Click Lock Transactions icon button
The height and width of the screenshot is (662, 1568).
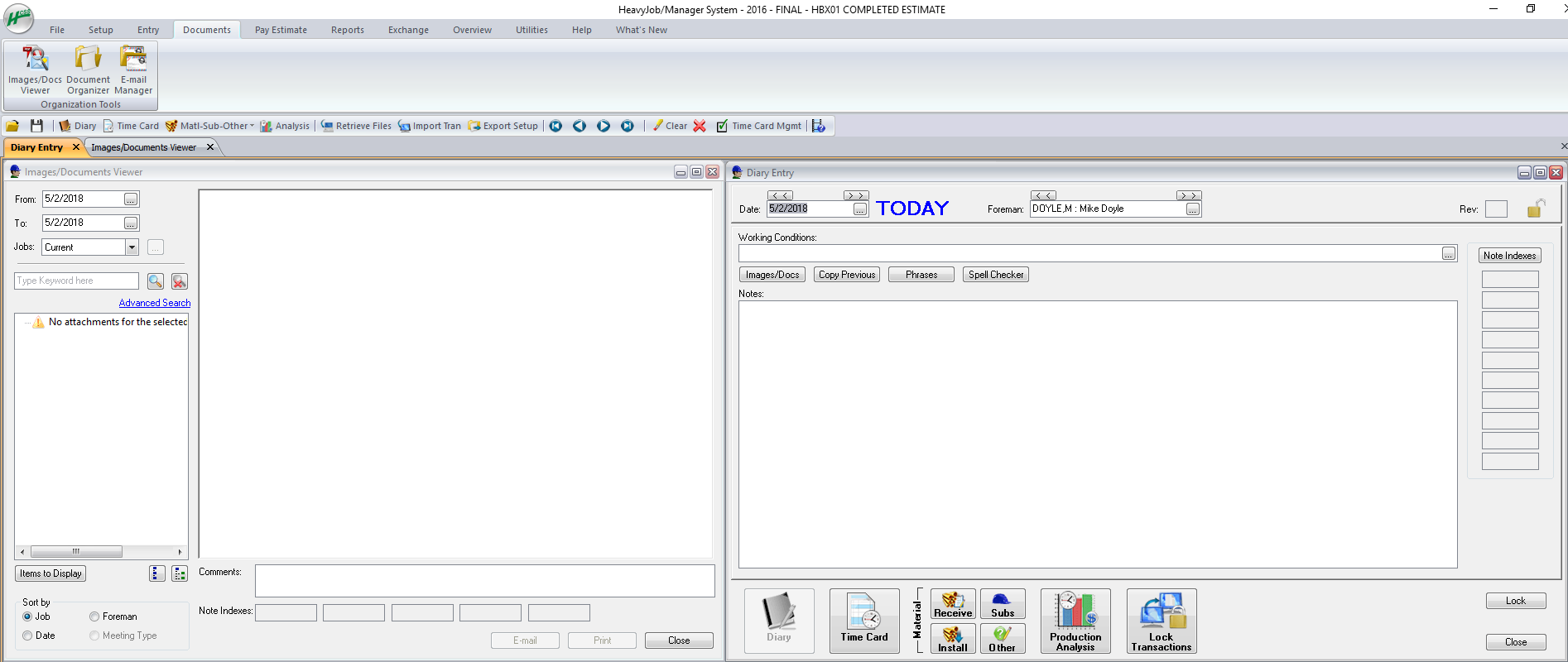click(1162, 621)
